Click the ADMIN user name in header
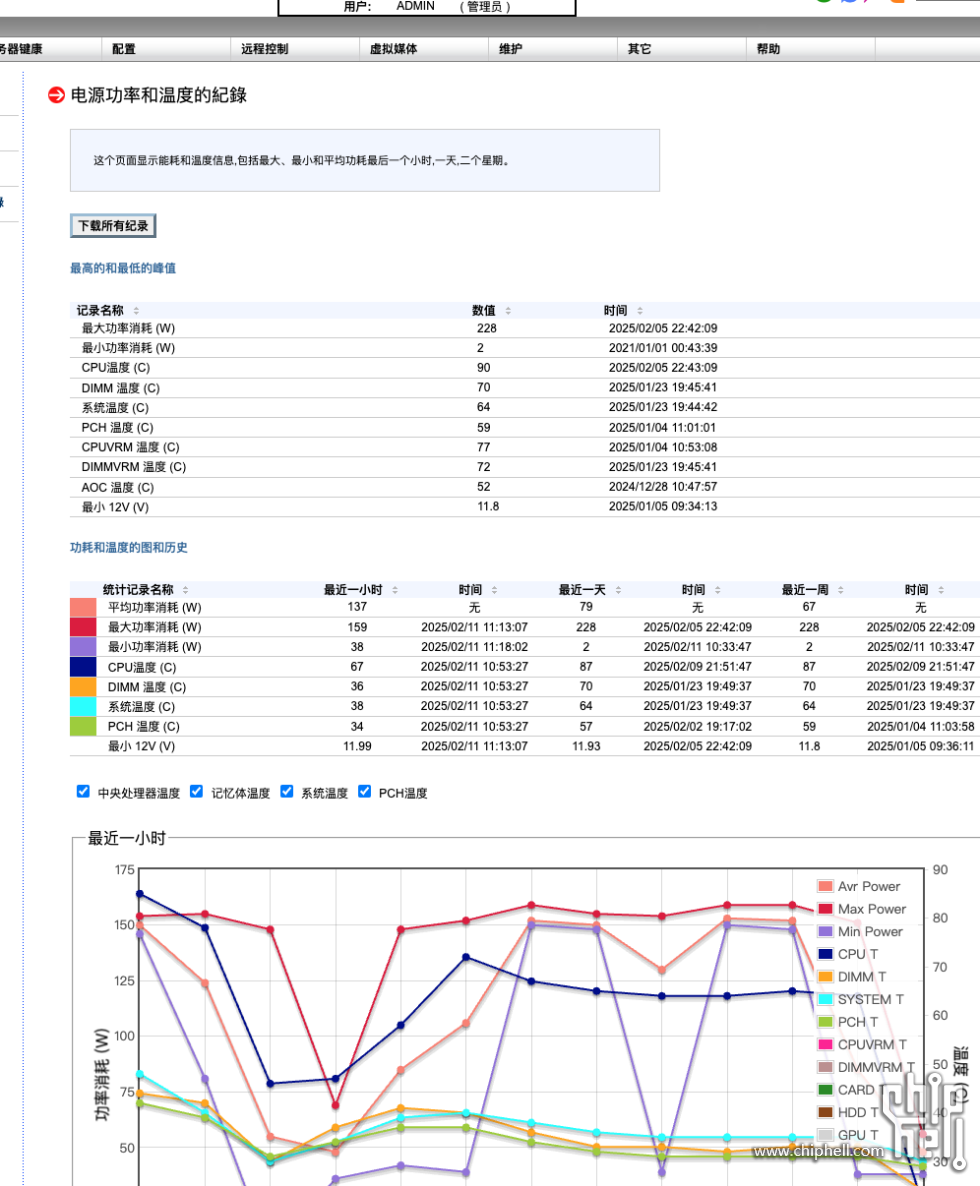The image size is (980, 1186). 416,6
